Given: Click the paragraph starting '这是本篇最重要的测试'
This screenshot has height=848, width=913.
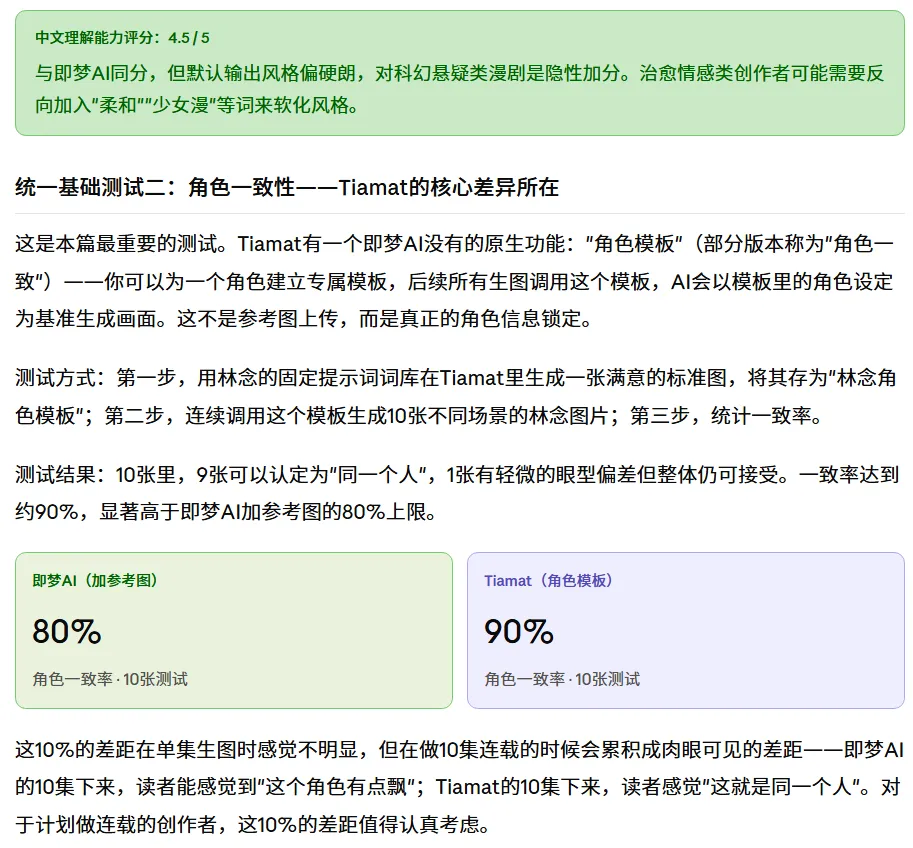Looking at the screenshot, I should coord(455,281).
